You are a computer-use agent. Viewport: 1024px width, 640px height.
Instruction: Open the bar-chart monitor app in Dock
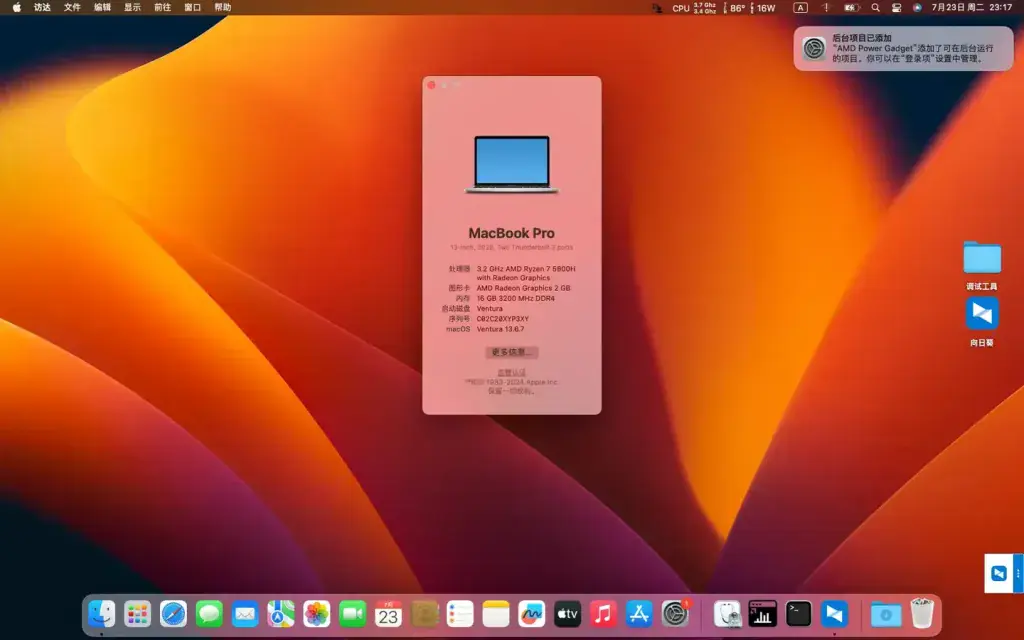pos(763,614)
